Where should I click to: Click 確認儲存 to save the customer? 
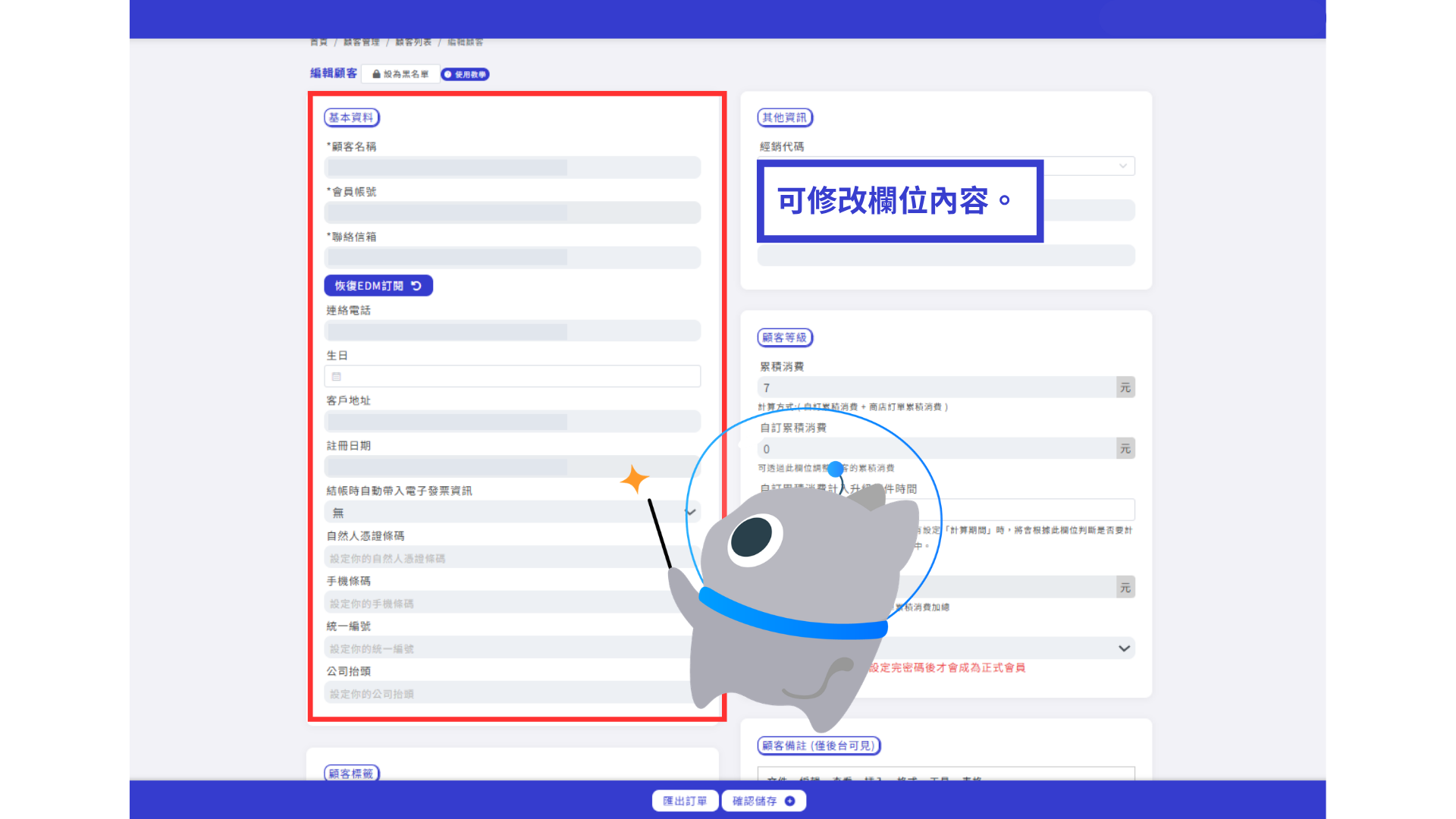[764, 801]
